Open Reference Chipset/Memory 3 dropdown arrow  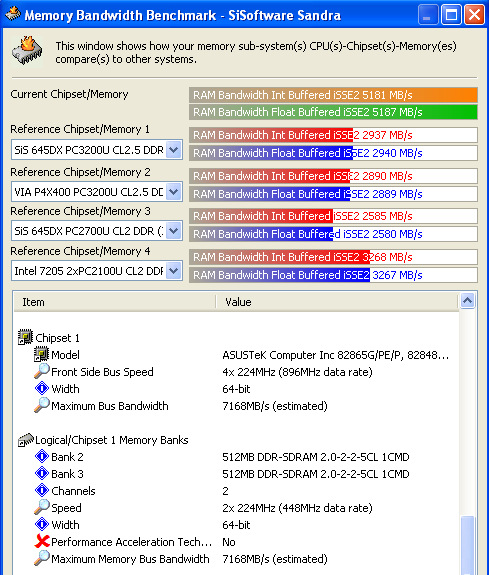(x=174, y=231)
